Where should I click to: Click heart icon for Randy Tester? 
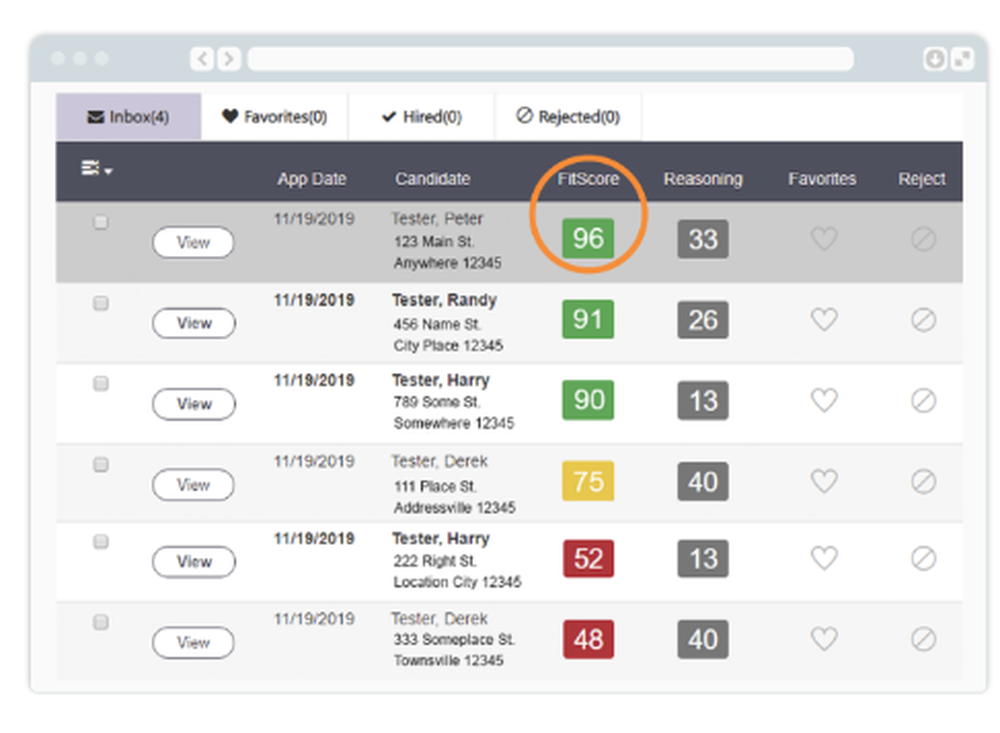823,320
